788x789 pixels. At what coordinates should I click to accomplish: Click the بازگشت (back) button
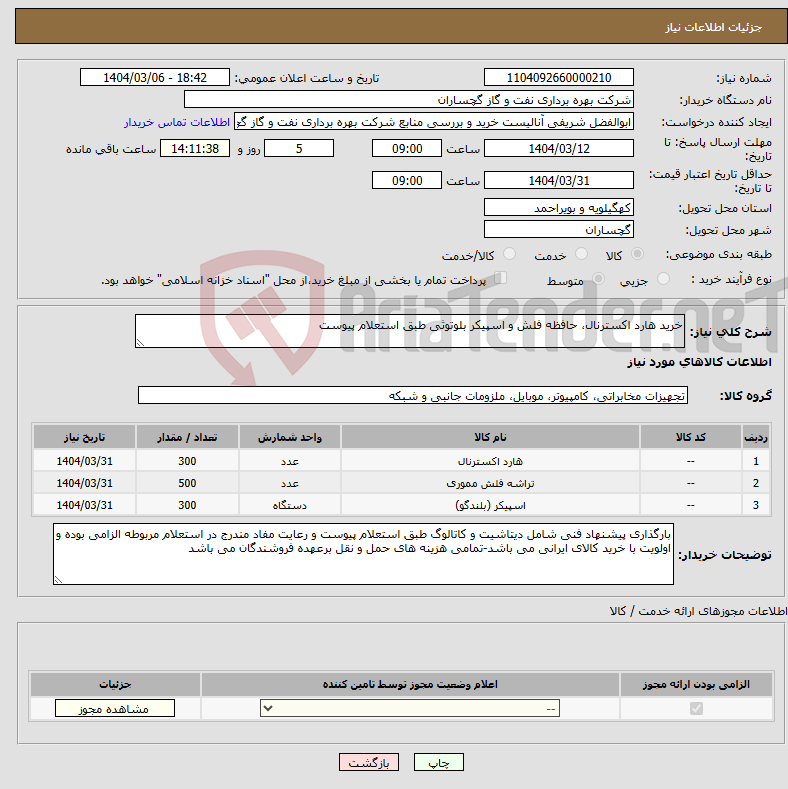(369, 763)
